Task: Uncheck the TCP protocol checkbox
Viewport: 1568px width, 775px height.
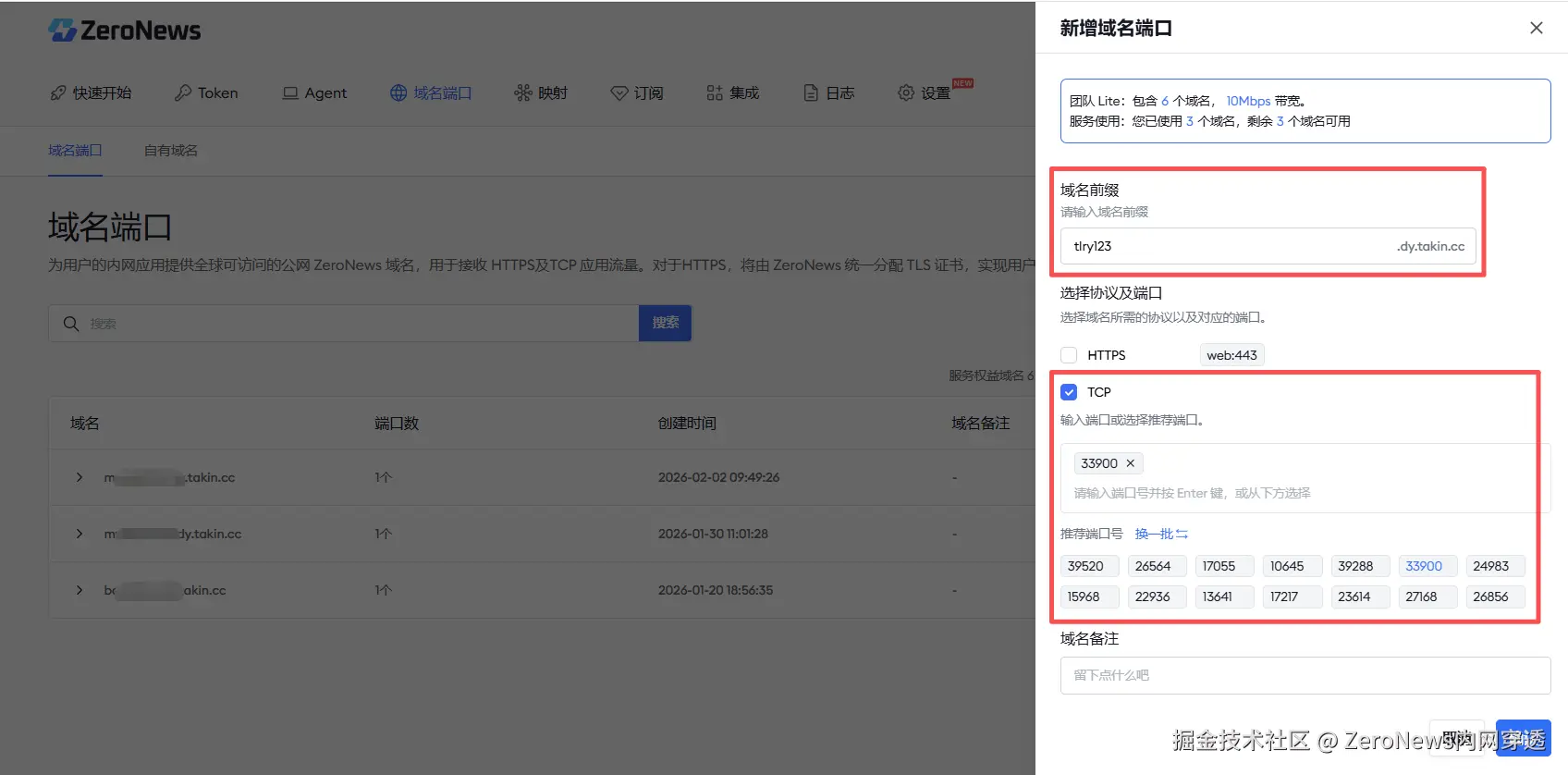Action: (1069, 392)
